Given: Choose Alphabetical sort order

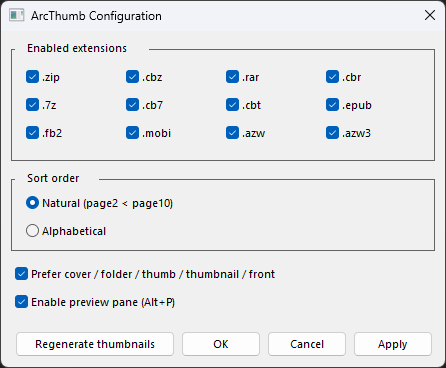Looking at the screenshot, I should pos(32,231).
